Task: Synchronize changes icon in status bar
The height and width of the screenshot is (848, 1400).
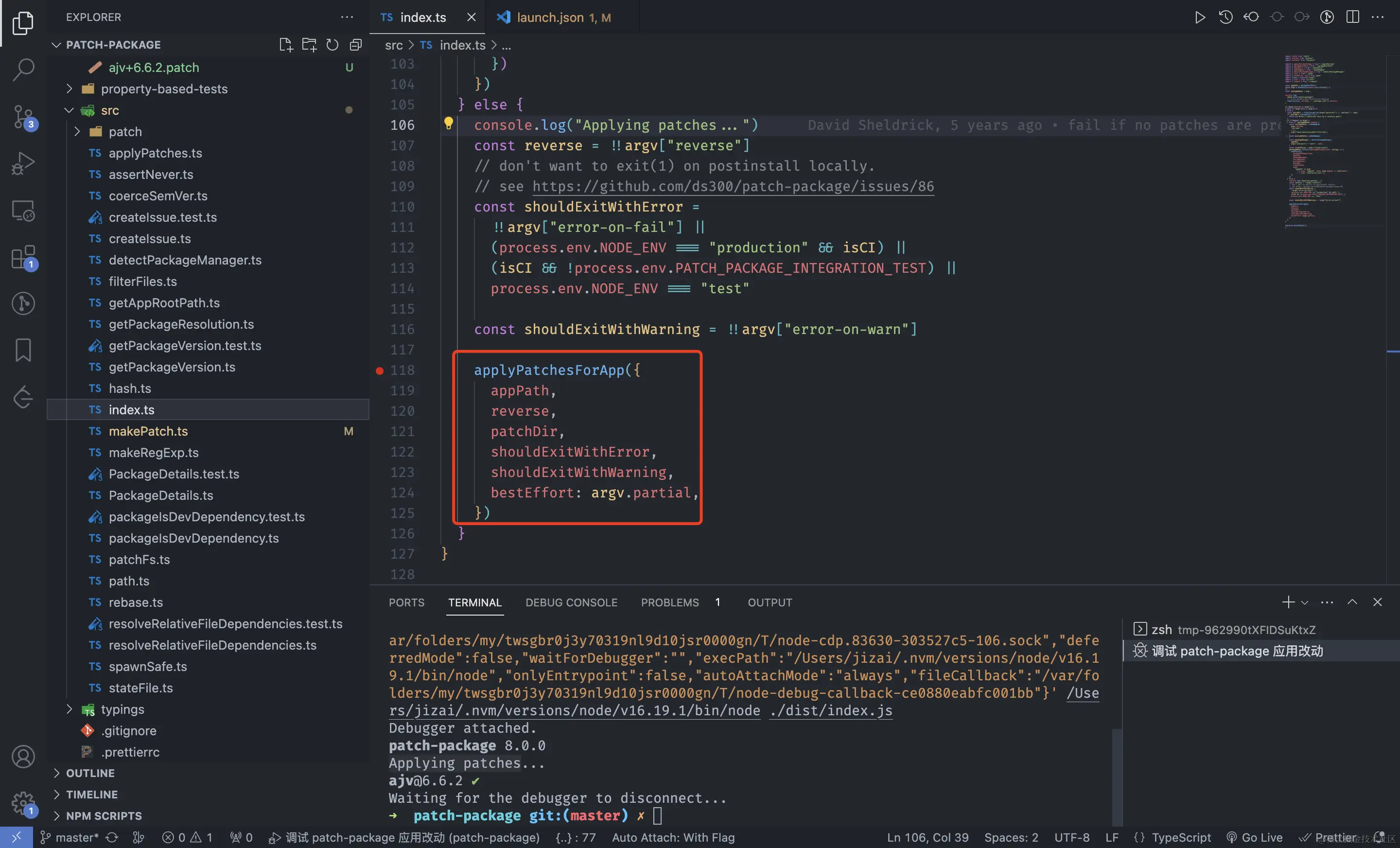Action: [112, 837]
